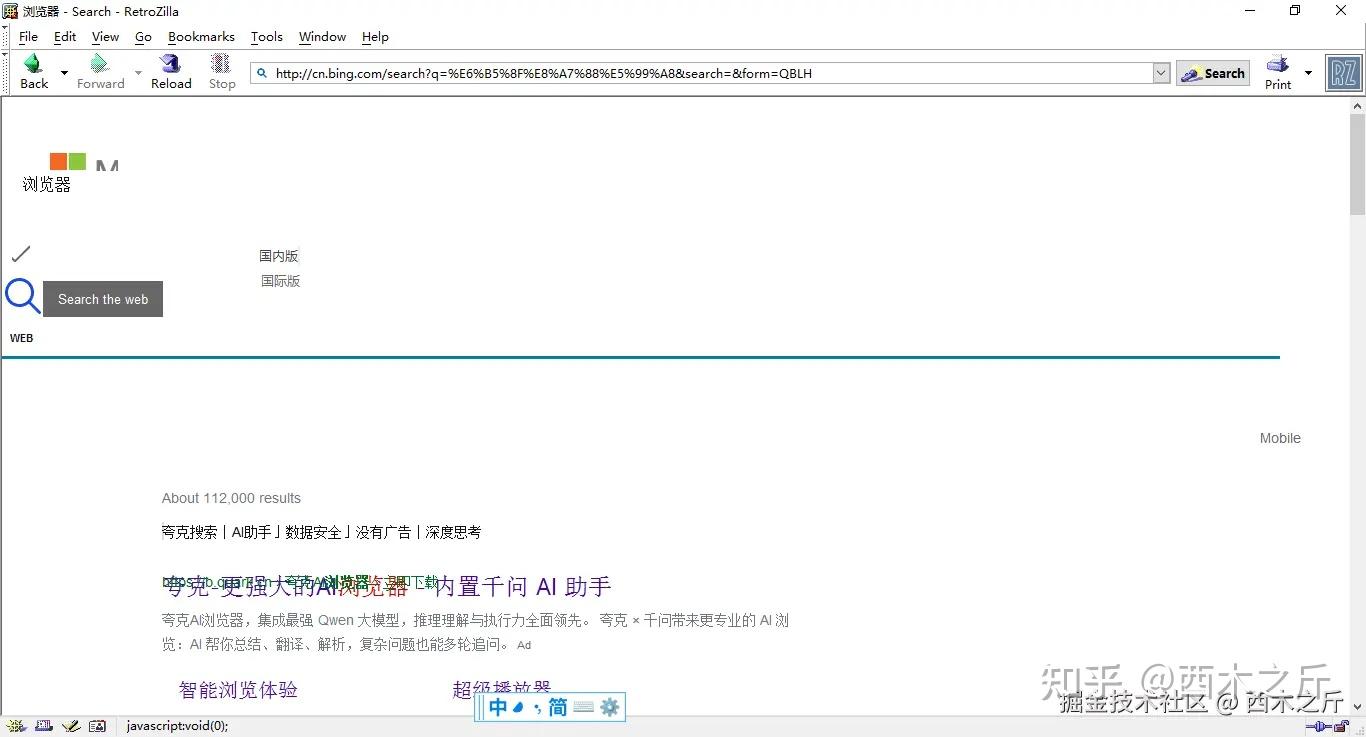Expand the address bar URL history dropdown
This screenshot has height=737, width=1366.
(1161, 73)
